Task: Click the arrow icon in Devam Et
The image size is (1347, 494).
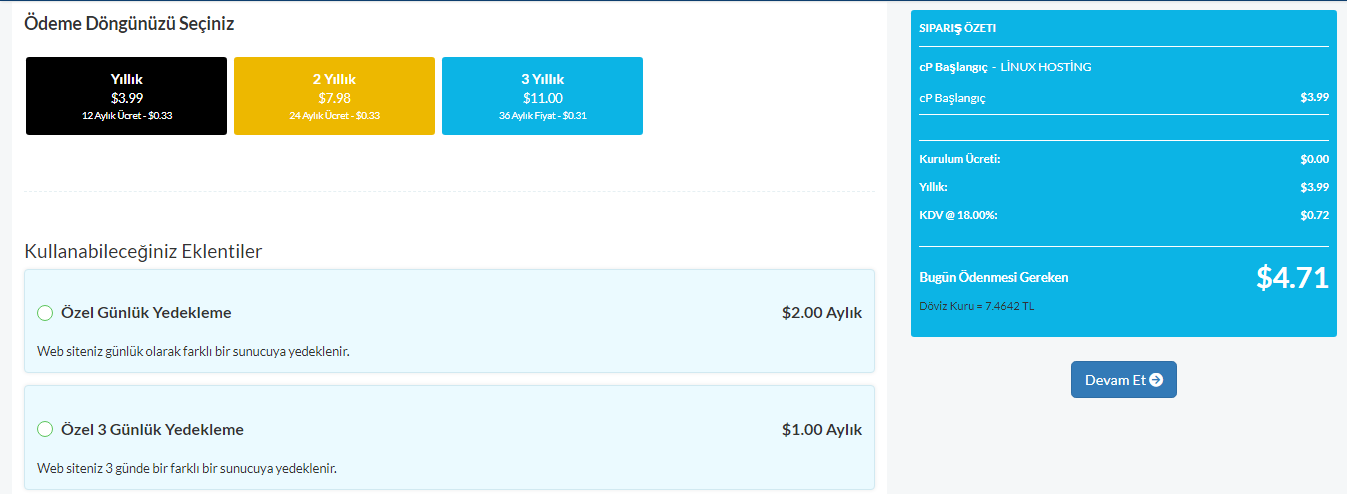Action: tap(1156, 380)
